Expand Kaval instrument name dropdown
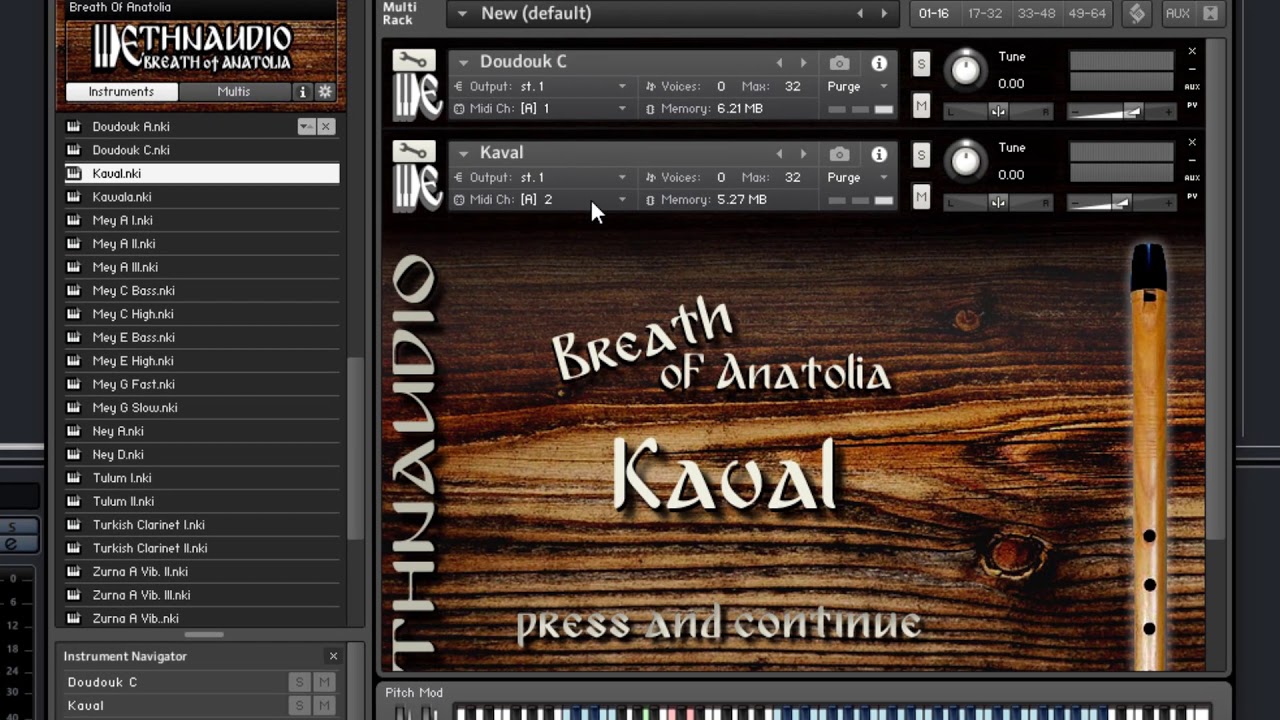1280x720 pixels. pos(463,154)
